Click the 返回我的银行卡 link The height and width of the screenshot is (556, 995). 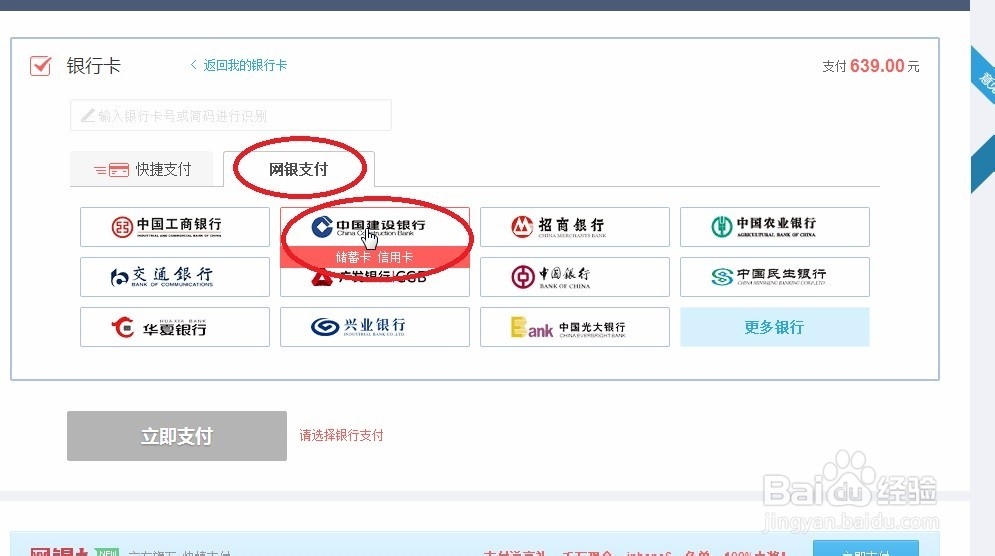245,65
